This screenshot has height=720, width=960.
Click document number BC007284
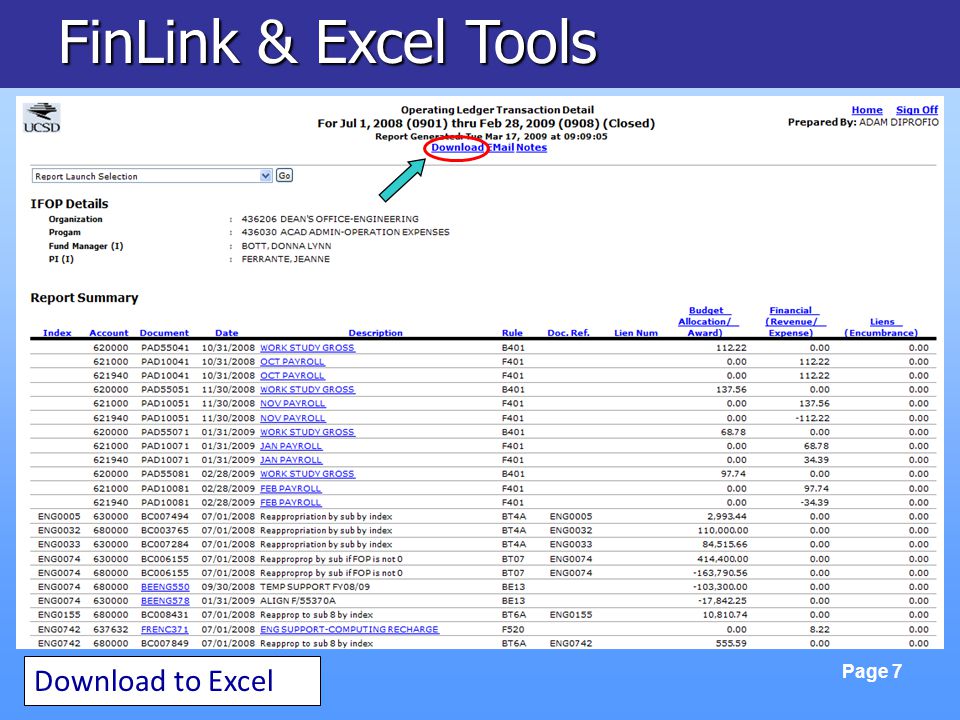coord(165,544)
